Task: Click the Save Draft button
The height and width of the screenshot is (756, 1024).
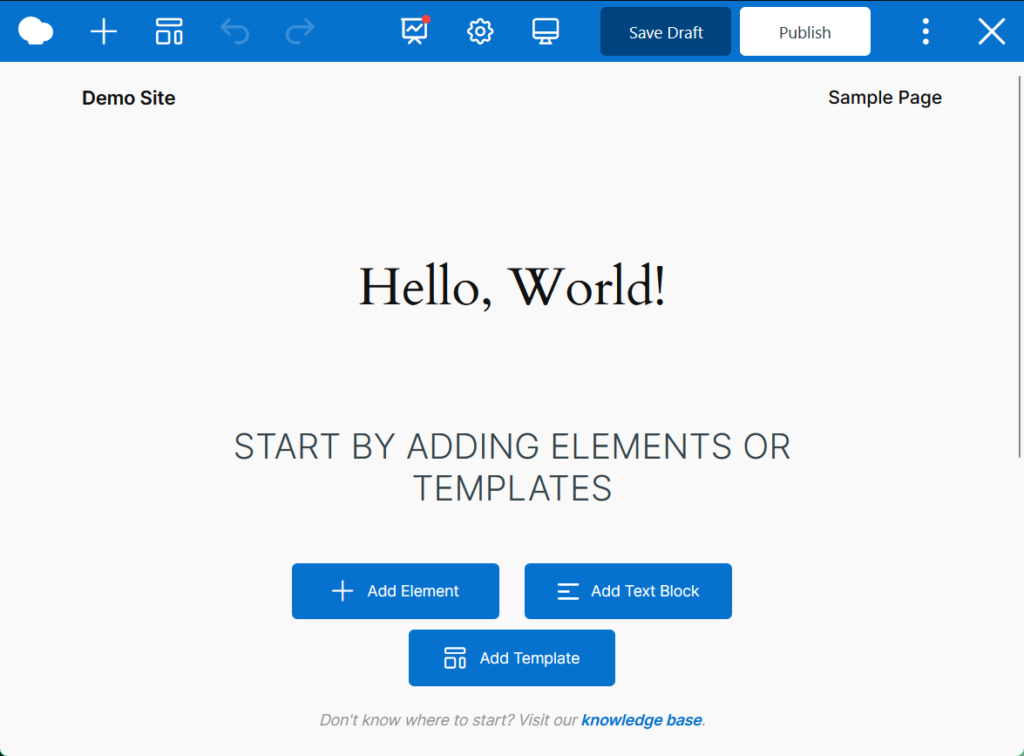Action: (665, 31)
